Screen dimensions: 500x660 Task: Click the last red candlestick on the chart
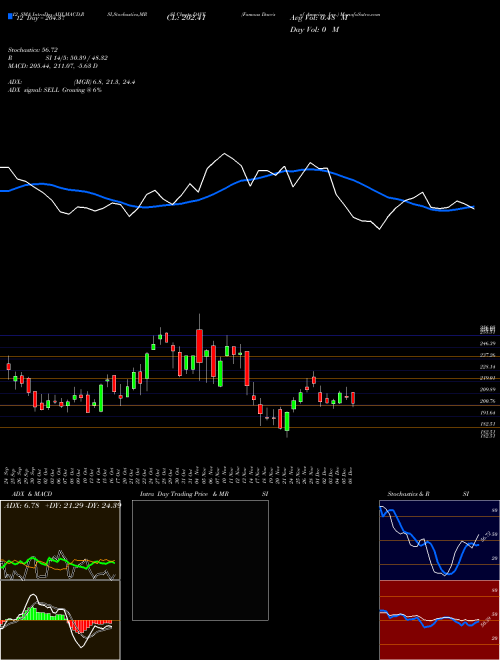point(353,398)
